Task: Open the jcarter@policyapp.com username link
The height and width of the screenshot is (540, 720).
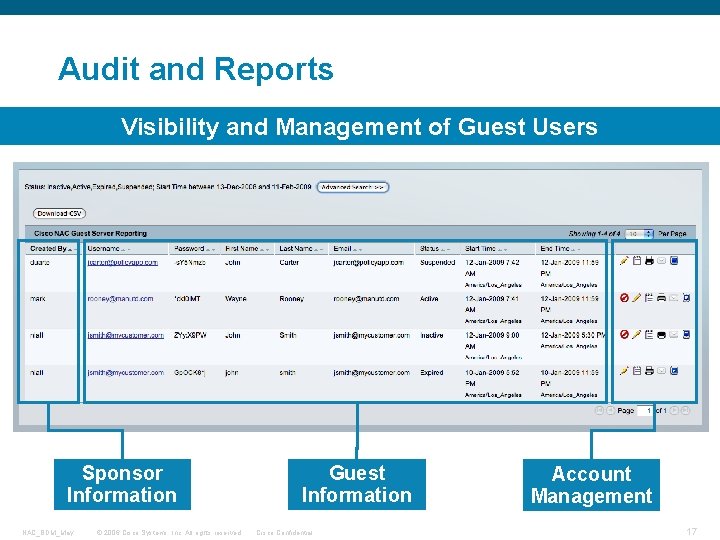Action: pyautogui.click(x=123, y=262)
